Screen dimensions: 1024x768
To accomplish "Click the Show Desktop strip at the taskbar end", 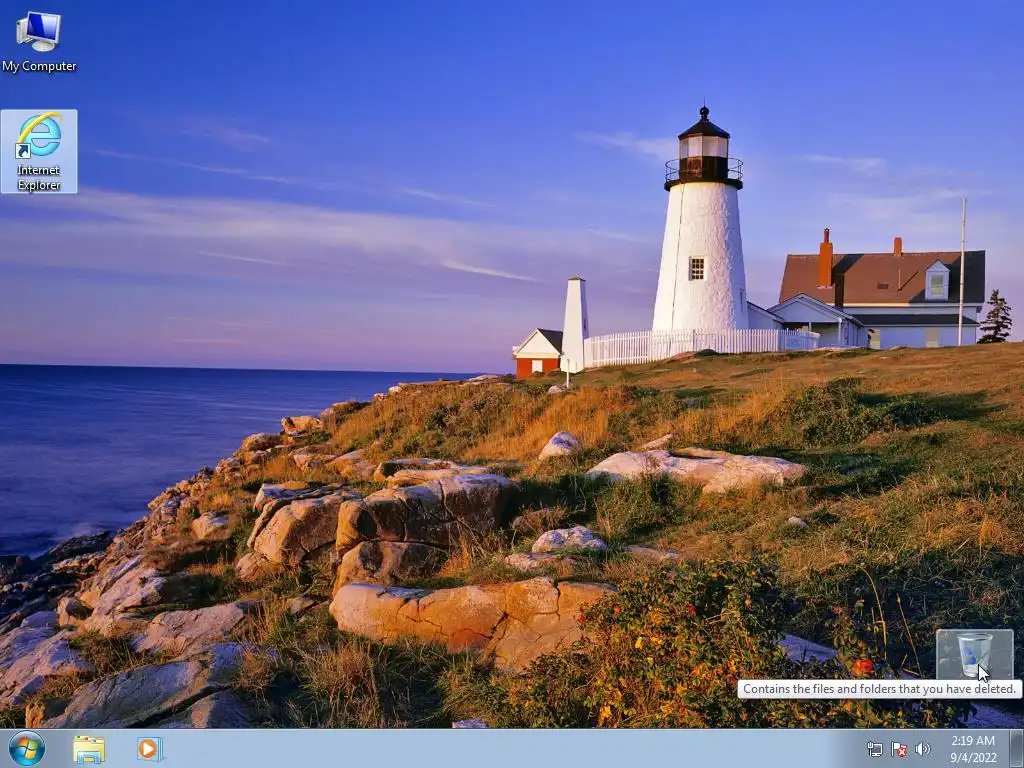I will coord(1016,749).
